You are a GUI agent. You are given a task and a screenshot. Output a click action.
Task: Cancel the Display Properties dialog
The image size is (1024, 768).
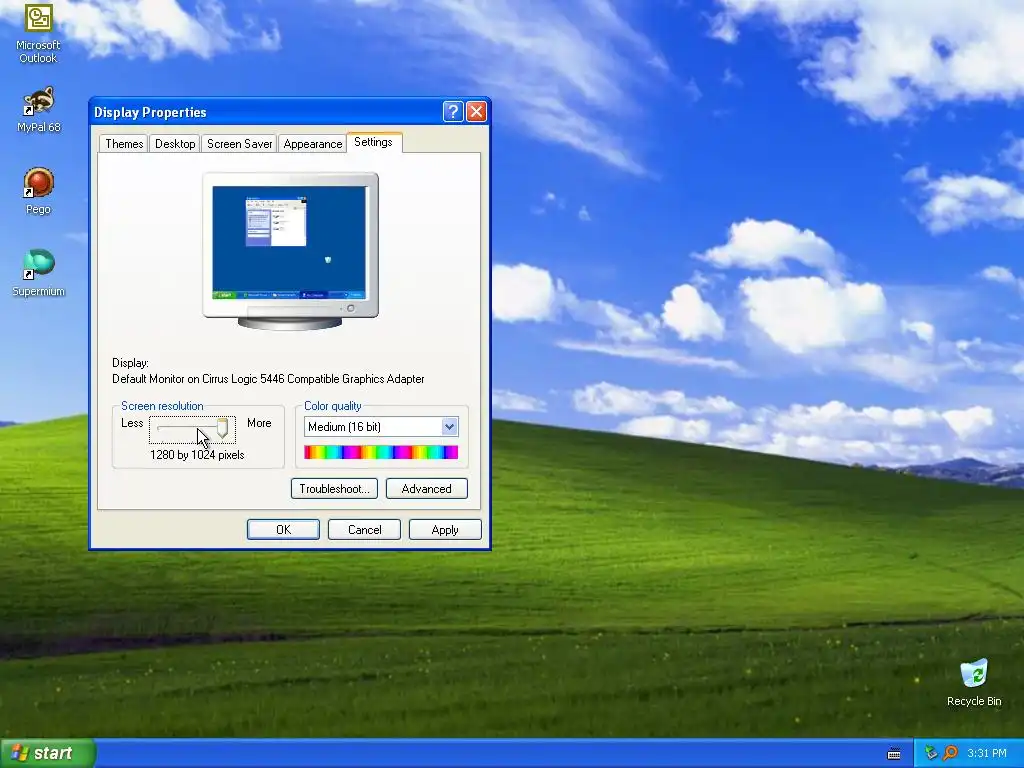point(364,530)
